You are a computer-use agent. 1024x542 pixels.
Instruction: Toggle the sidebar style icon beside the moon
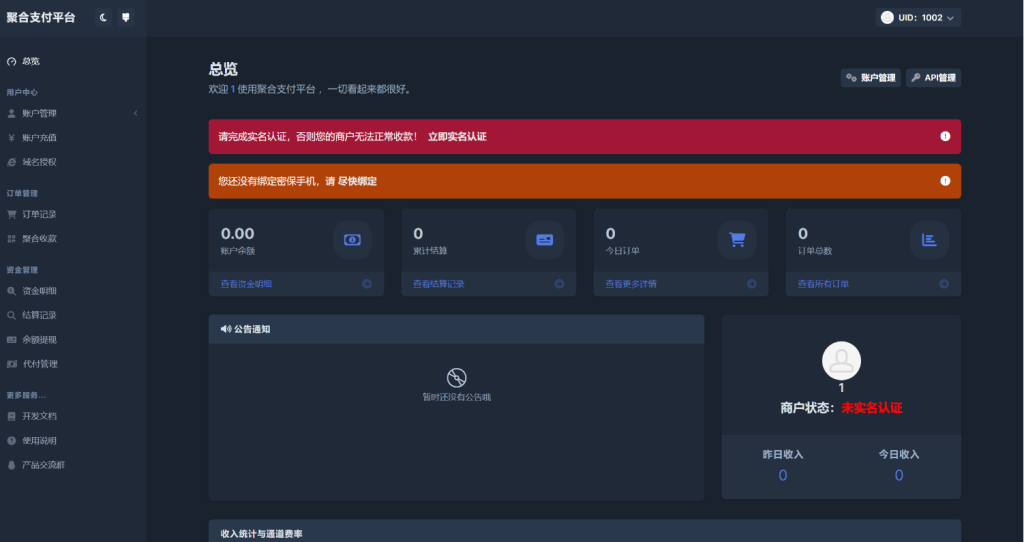tap(125, 18)
